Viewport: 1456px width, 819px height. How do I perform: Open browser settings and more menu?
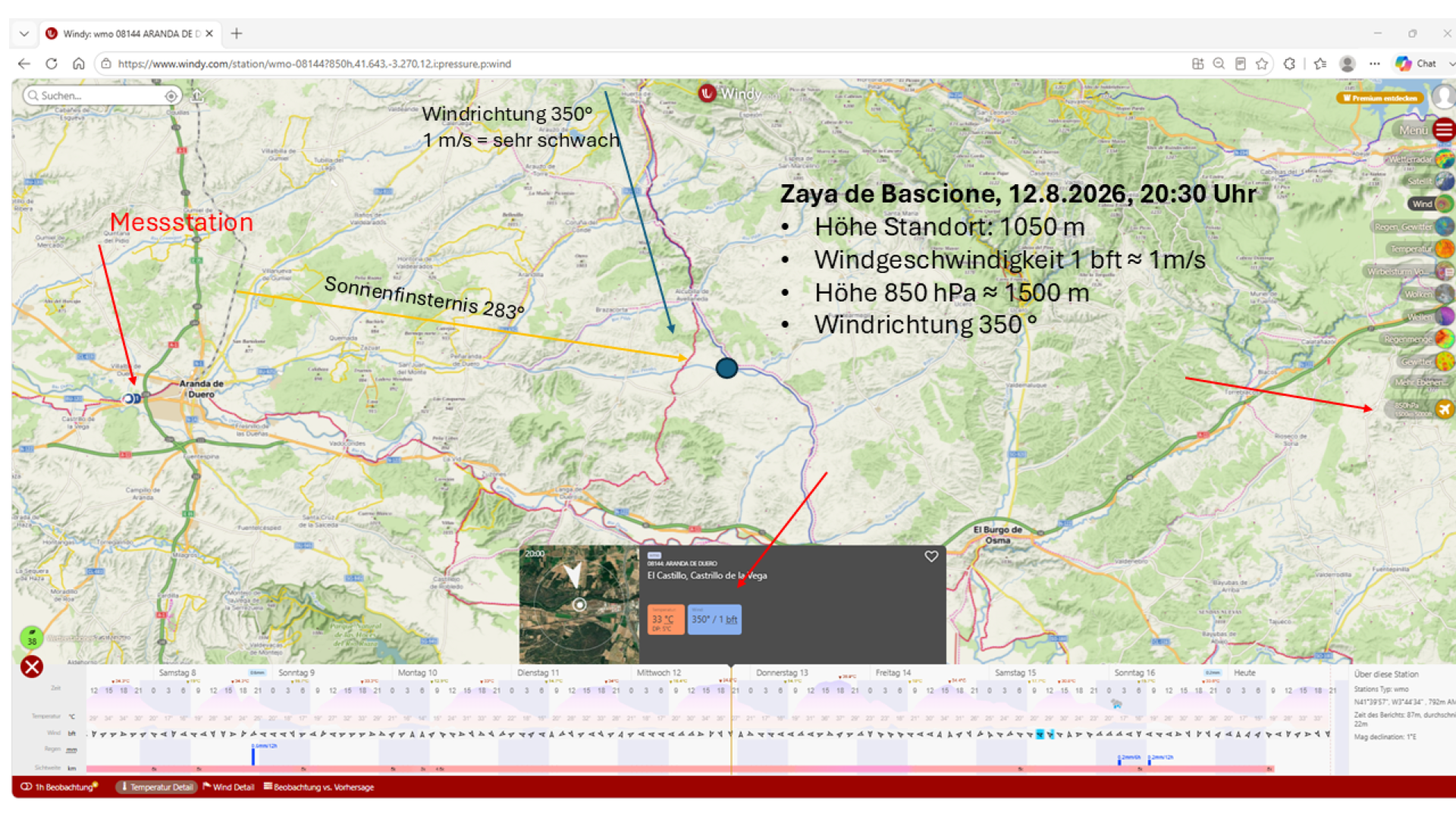[1375, 64]
